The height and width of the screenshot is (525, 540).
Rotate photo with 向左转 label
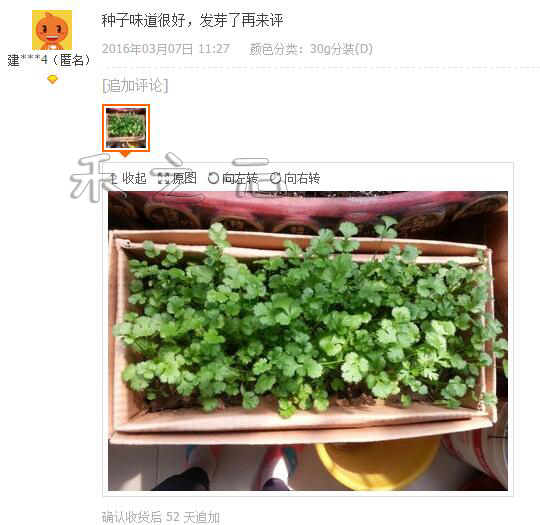click(x=240, y=178)
